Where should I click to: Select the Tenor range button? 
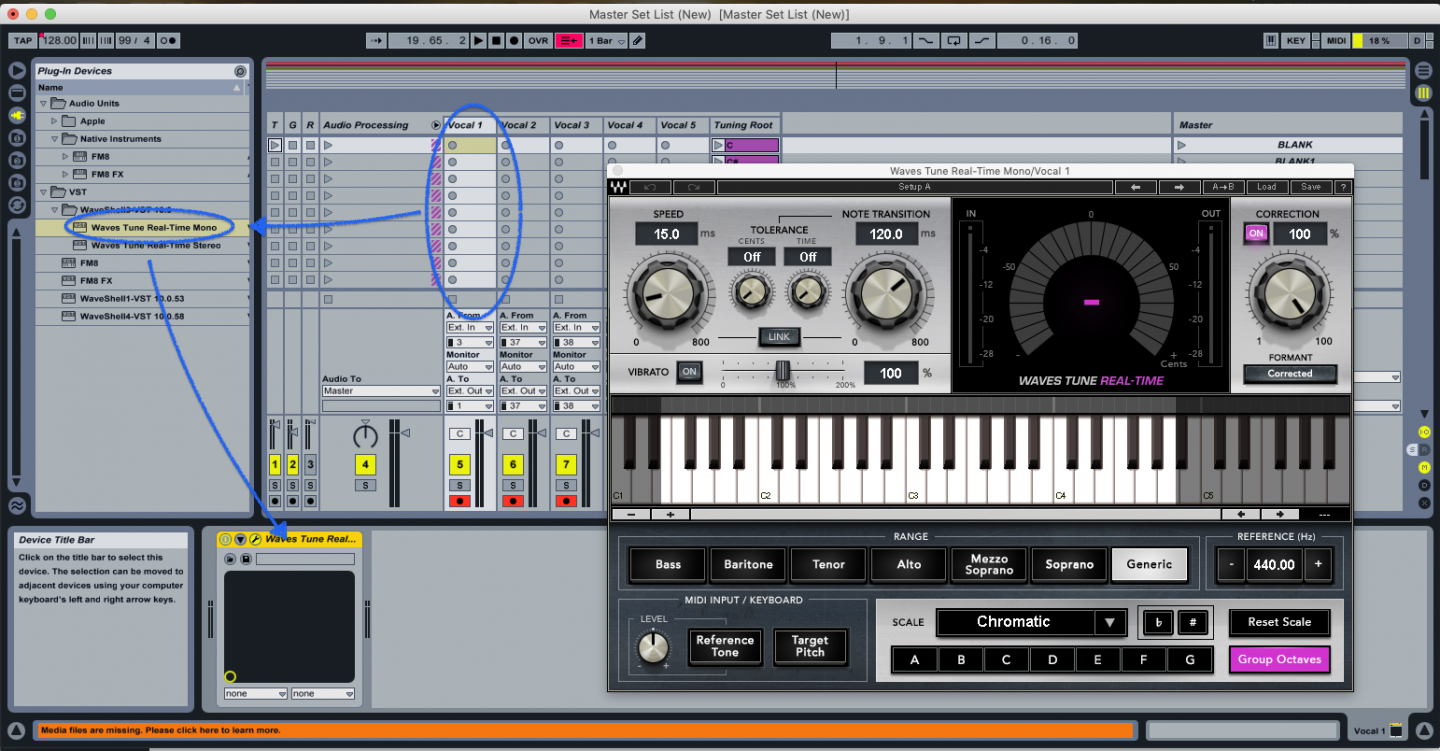point(829,565)
